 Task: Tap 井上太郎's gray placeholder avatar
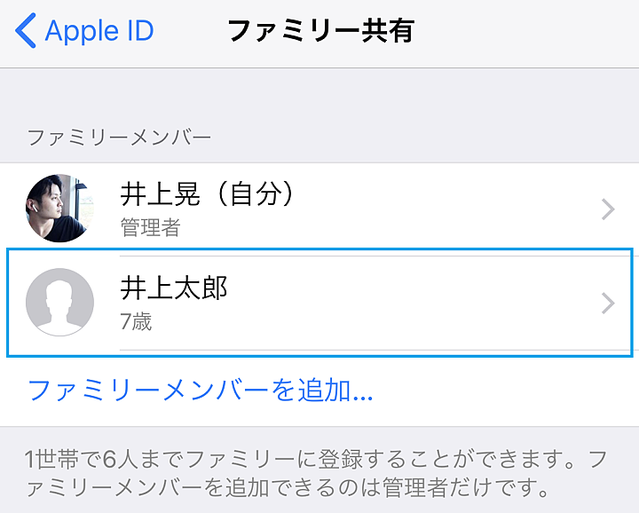pos(59,302)
